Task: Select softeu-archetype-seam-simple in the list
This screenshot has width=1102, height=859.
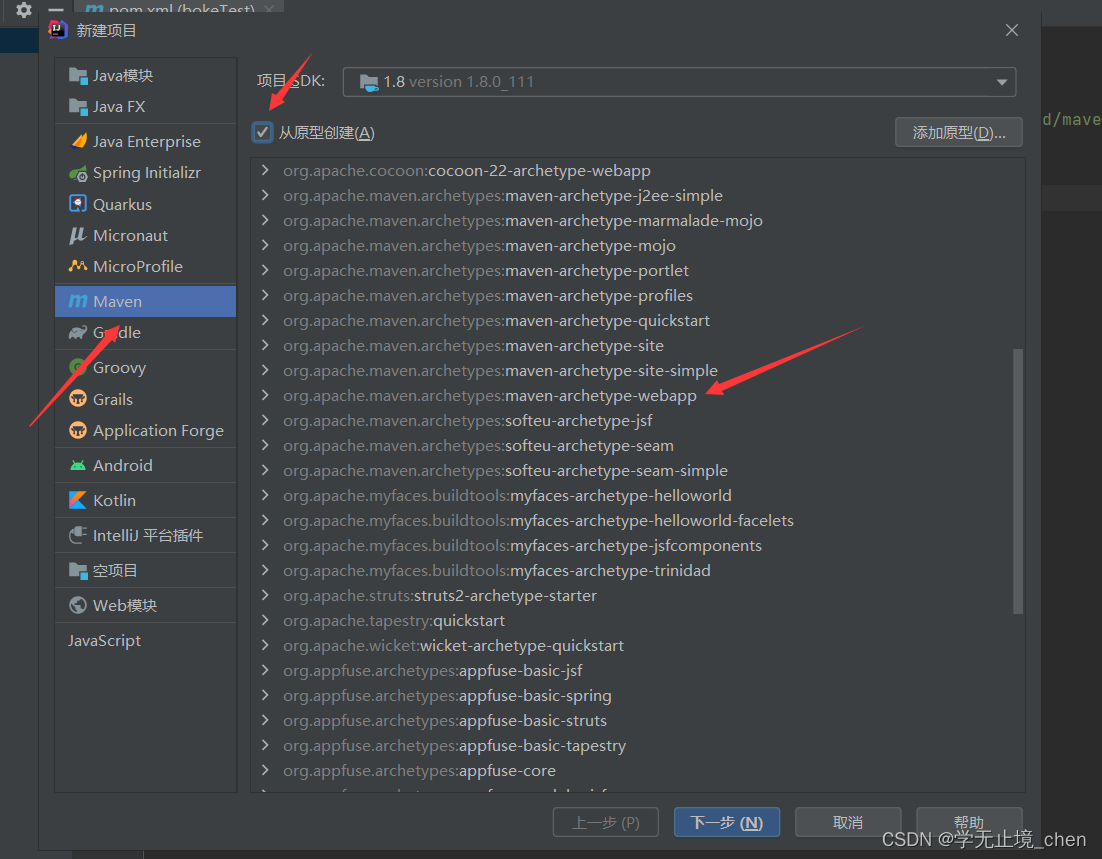Action: coord(505,470)
